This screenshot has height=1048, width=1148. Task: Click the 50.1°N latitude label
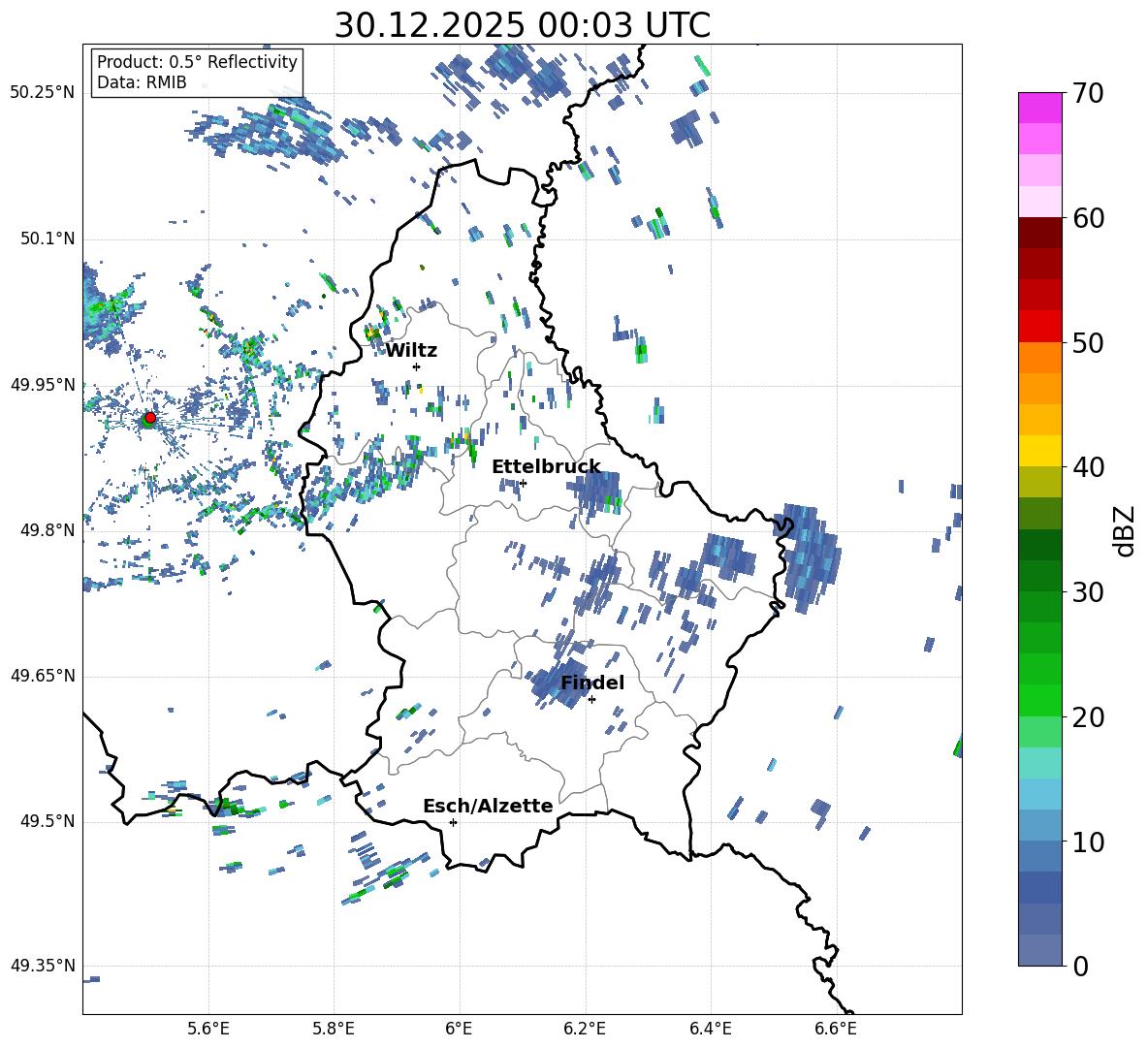click(x=48, y=238)
